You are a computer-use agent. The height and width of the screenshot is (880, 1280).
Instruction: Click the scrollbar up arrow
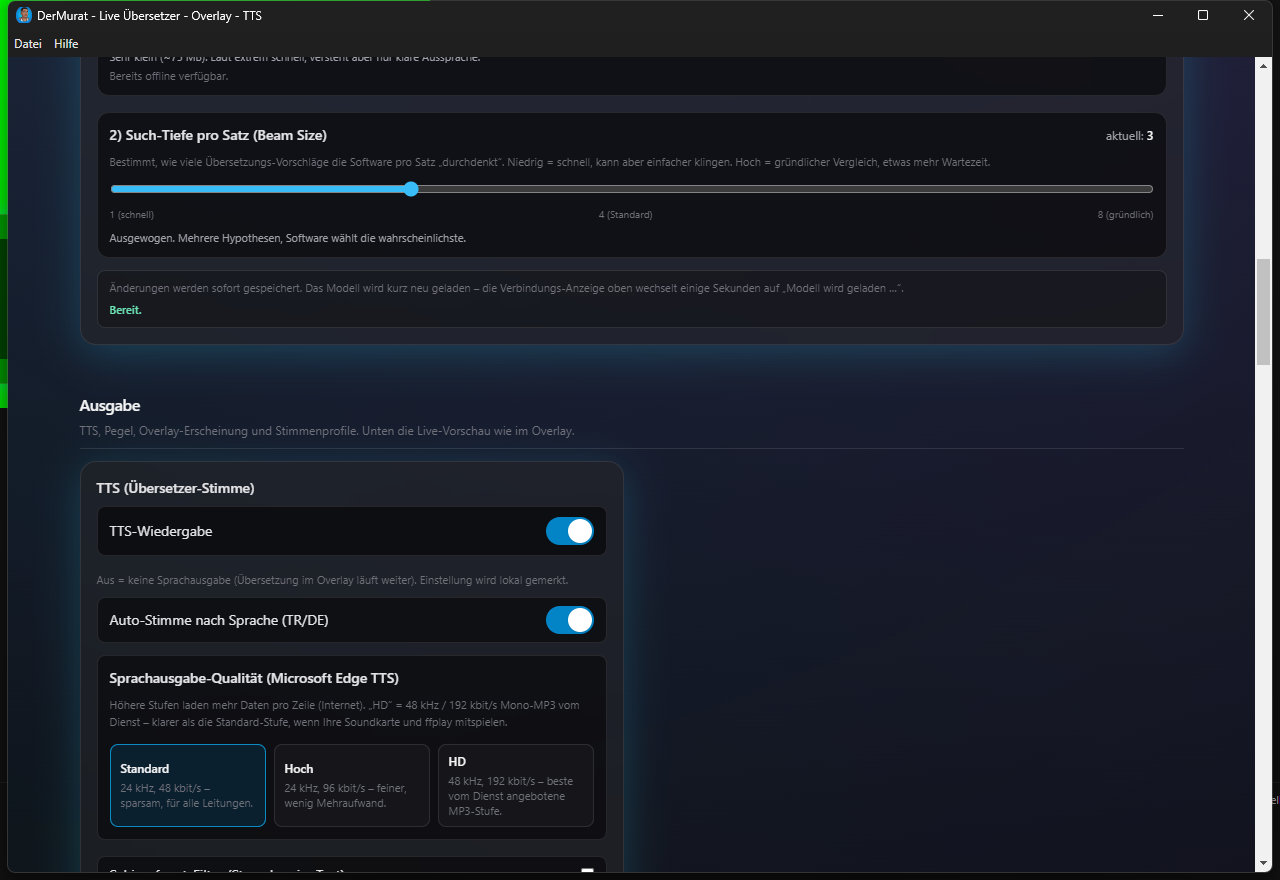pos(1263,65)
